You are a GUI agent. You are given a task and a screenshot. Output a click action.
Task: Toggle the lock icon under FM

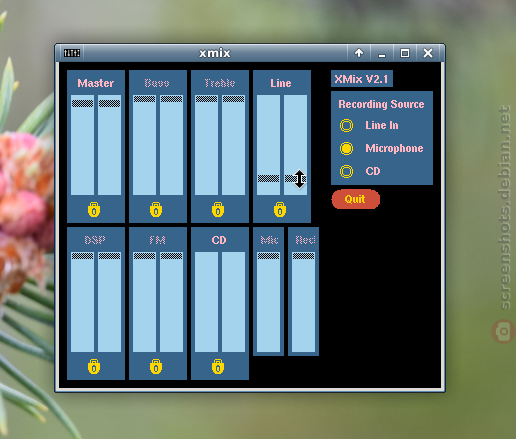click(x=156, y=367)
